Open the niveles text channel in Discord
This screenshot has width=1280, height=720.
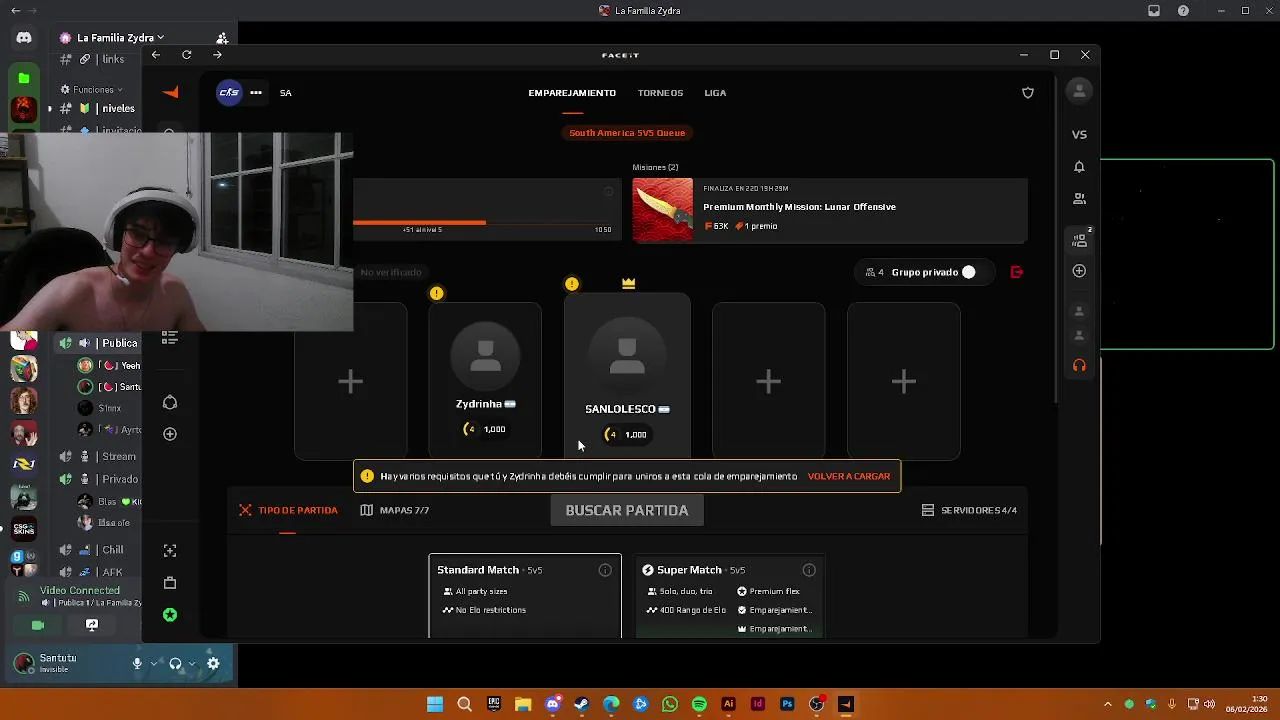coord(99,108)
